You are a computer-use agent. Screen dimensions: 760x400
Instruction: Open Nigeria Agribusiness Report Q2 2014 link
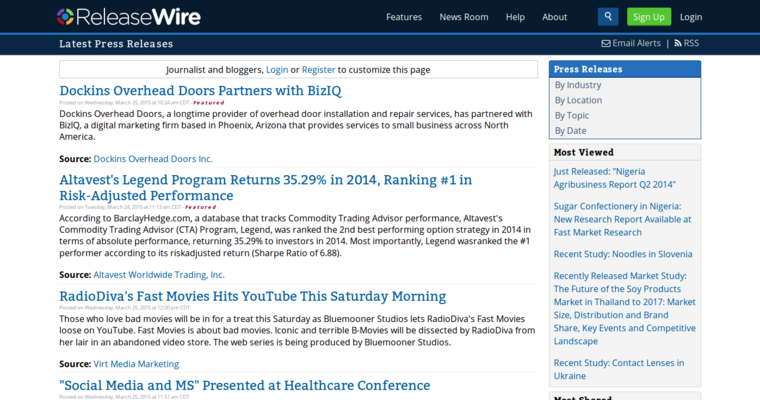pyautogui.click(x=615, y=178)
